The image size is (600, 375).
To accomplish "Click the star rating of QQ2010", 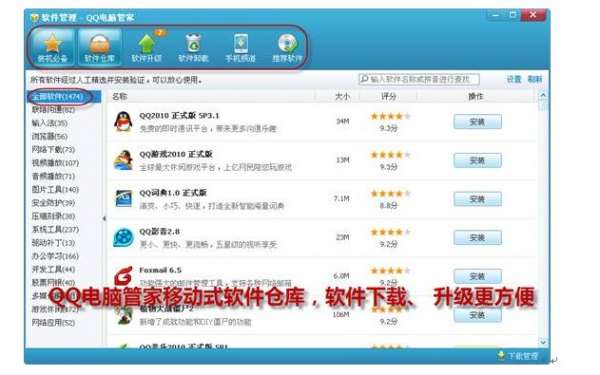I will (390, 116).
